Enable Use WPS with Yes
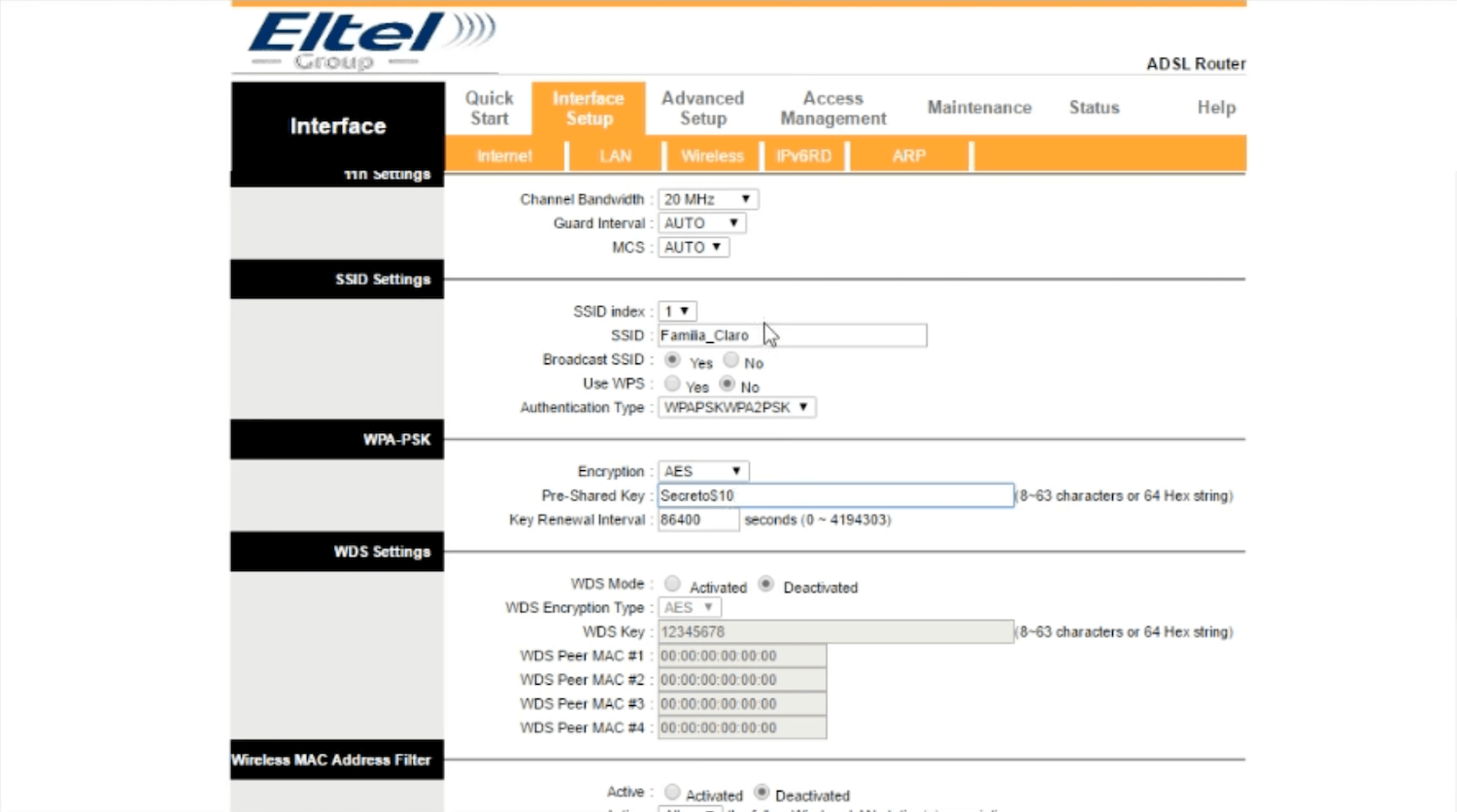Viewport: 1457px width, 812px height. (672, 384)
